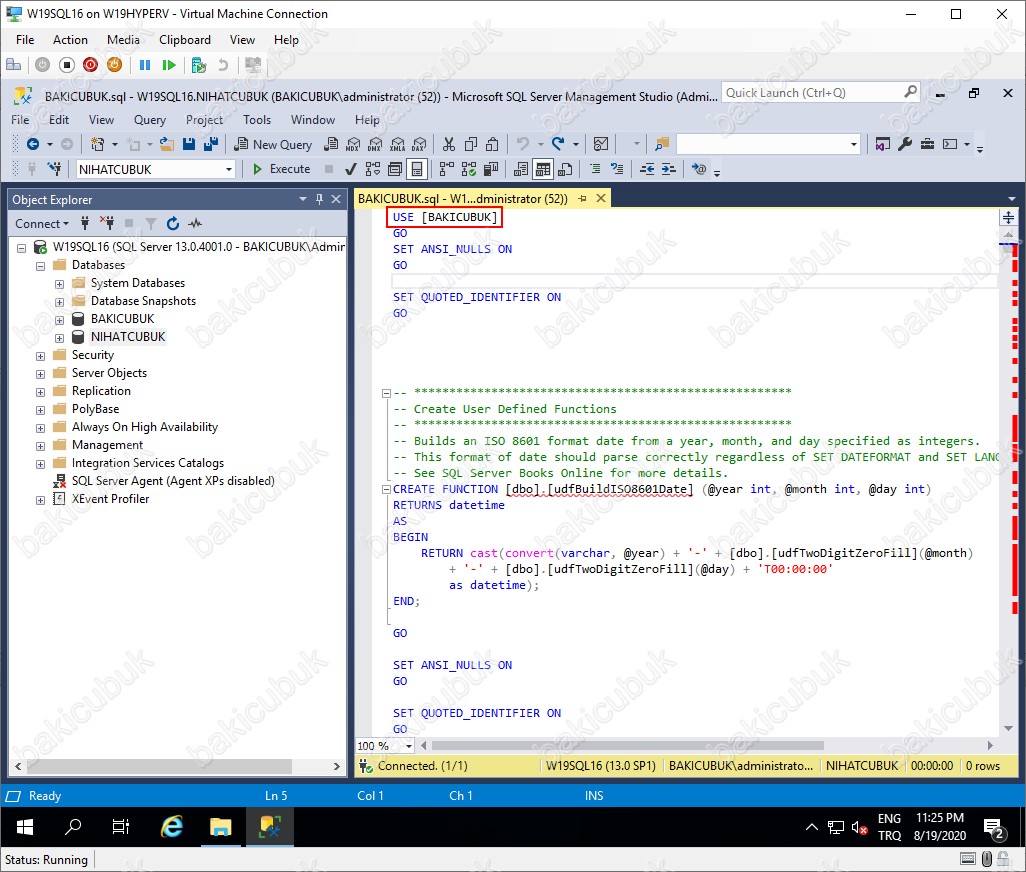Image resolution: width=1026 pixels, height=872 pixels.
Task: Open Internet Explorer from the taskbar
Action: click(x=172, y=827)
